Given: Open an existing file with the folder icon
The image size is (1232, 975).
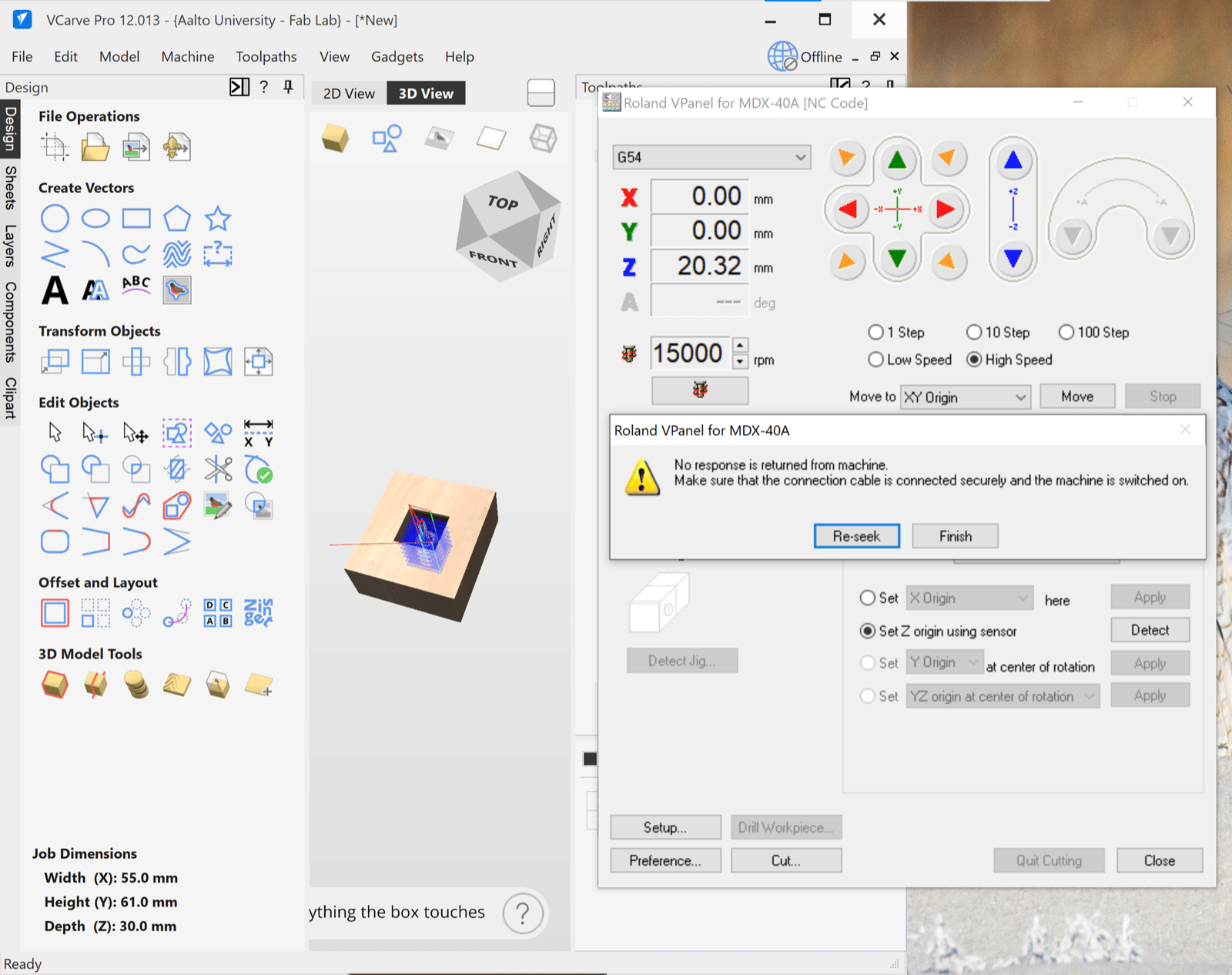Looking at the screenshot, I should 95,146.
